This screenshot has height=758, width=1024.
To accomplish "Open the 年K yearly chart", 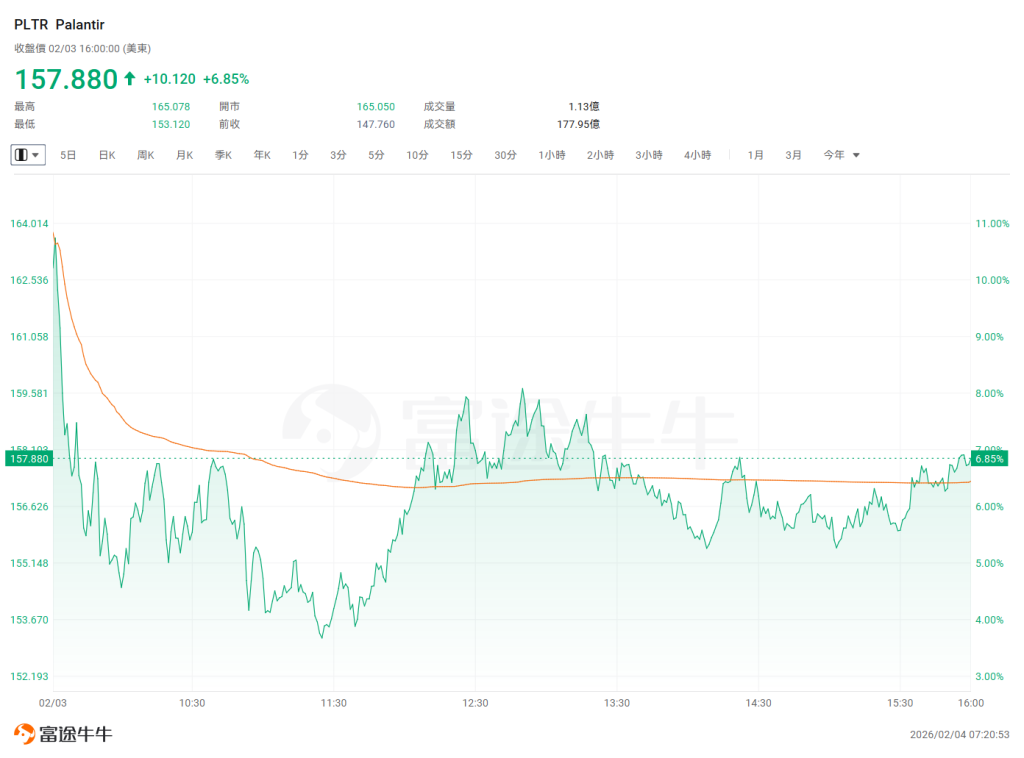I will (262, 155).
